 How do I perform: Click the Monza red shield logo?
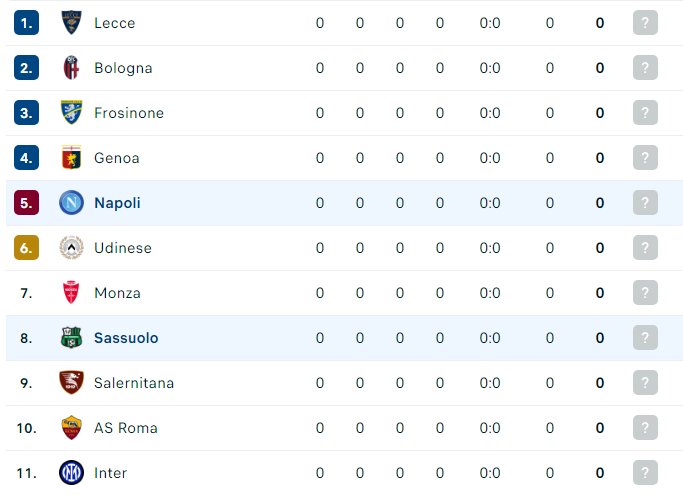(71, 292)
